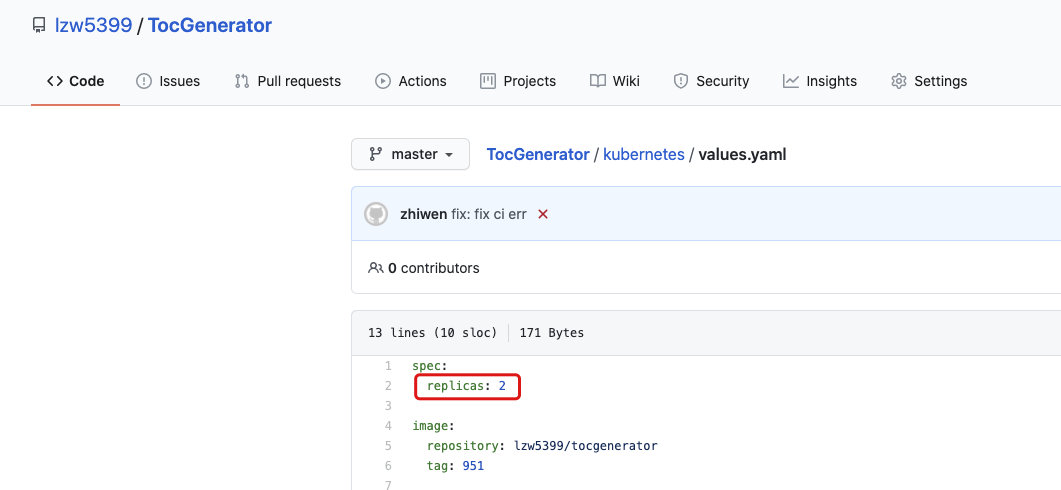This screenshot has height=490, width=1061.
Task: Click the repository book icon beside lzw5399
Action: (x=39, y=26)
